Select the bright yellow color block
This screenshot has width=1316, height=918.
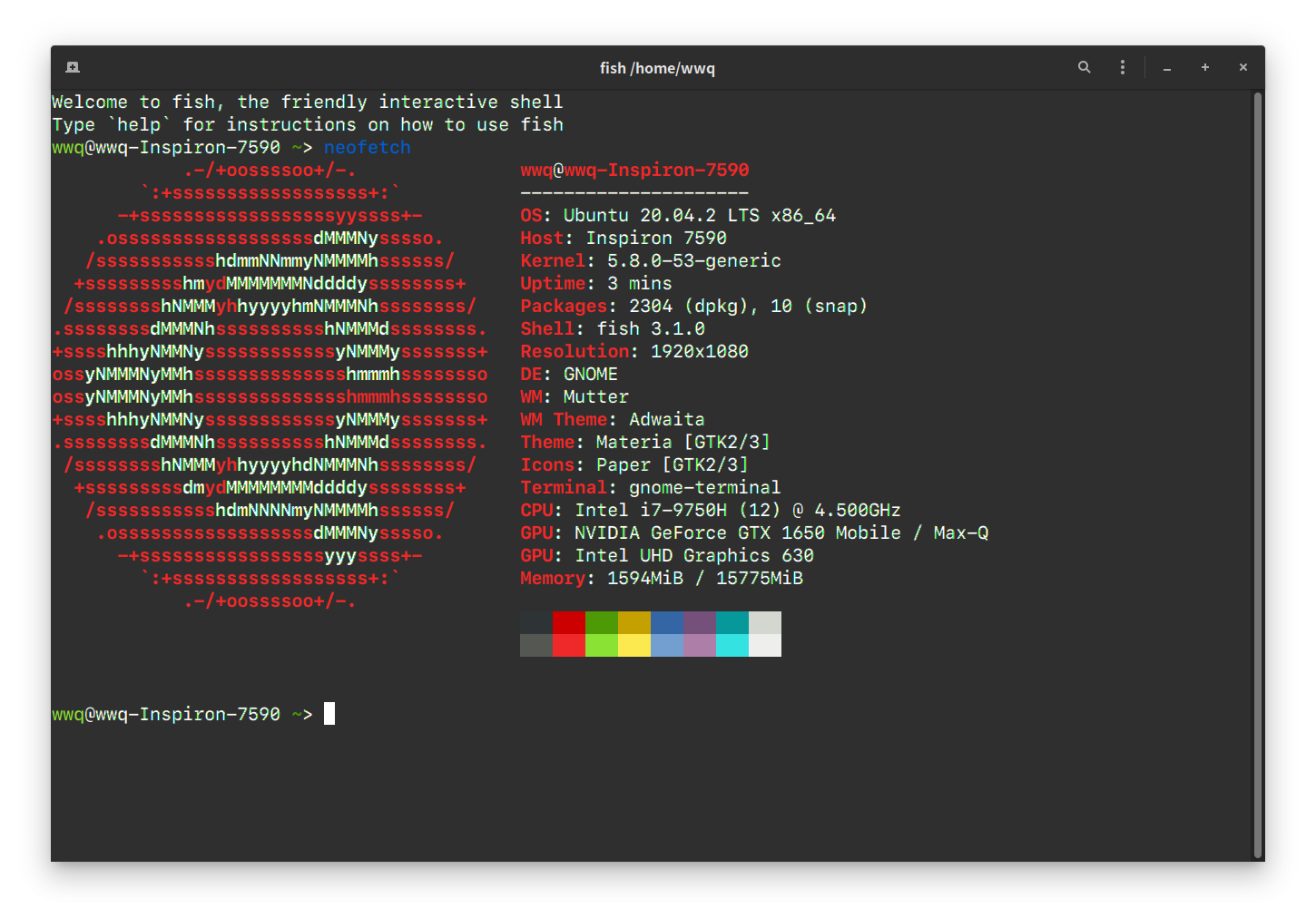click(x=634, y=645)
